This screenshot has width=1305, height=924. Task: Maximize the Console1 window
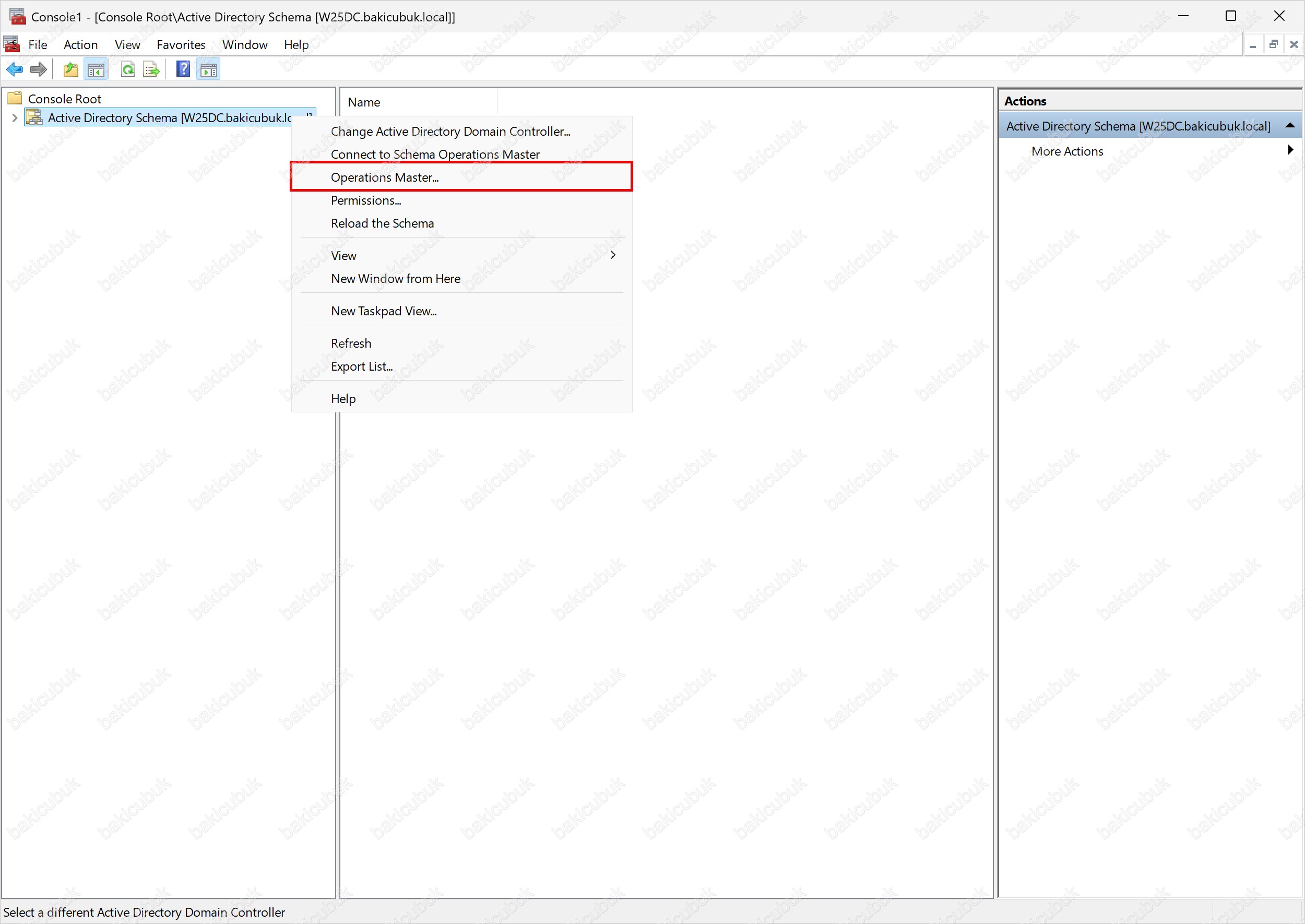click(1231, 16)
